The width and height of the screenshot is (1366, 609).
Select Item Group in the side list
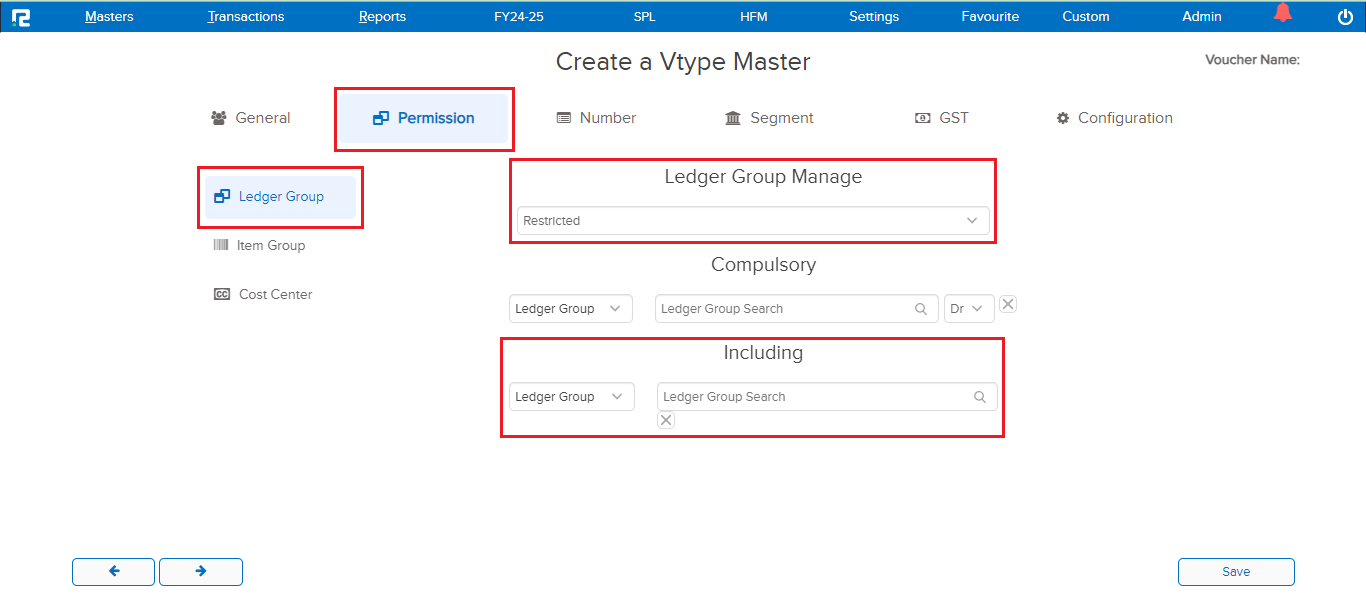tap(270, 245)
